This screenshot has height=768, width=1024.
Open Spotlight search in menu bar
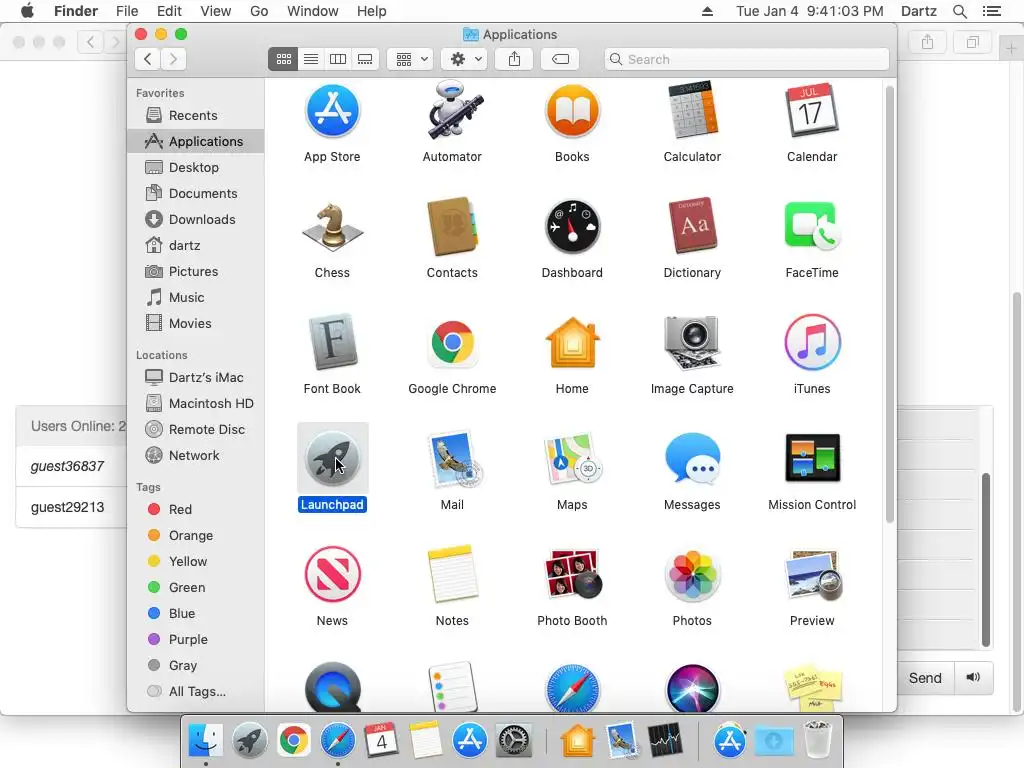click(x=959, y=11)
